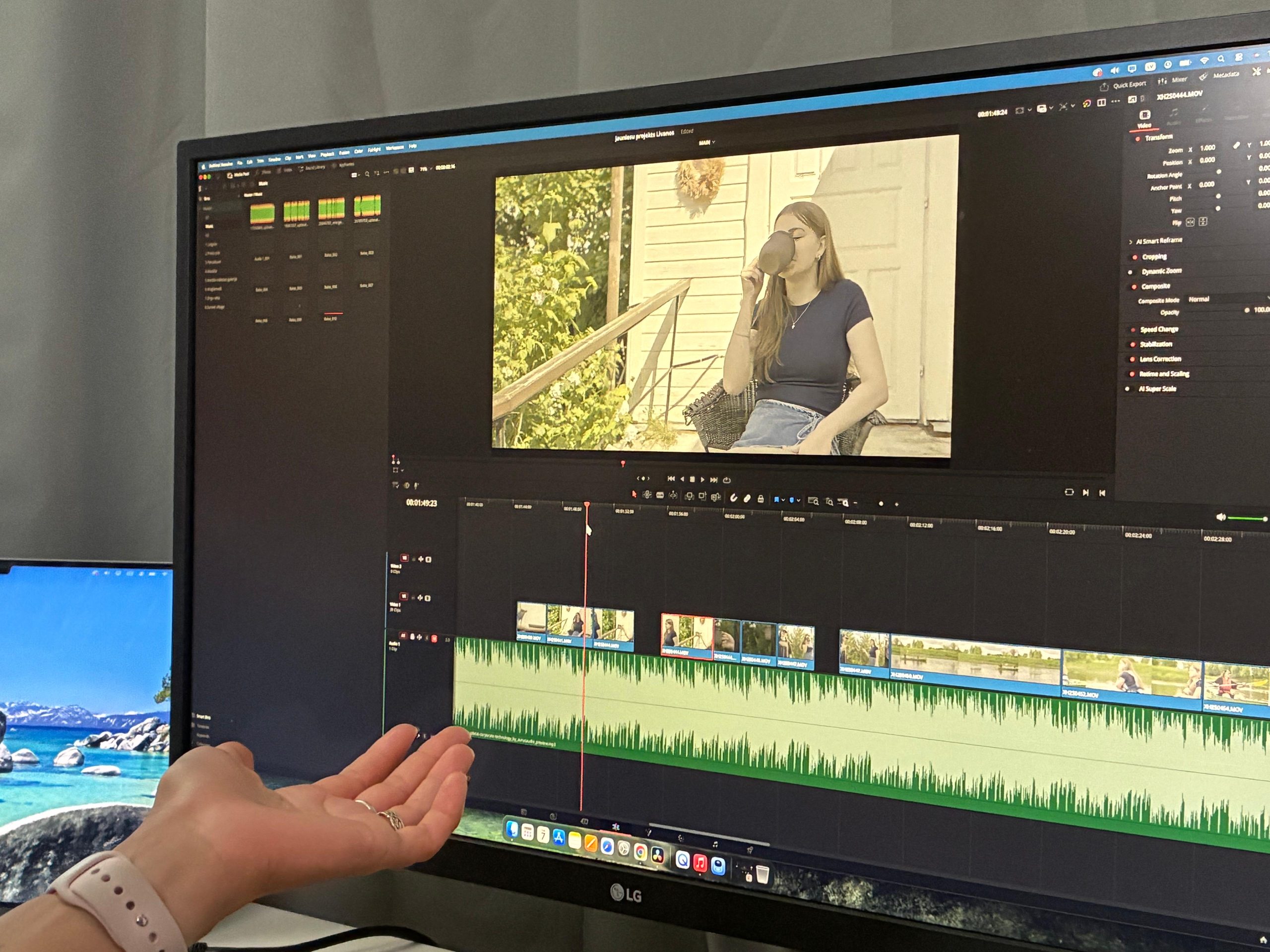The width and height of the screenshot is (1270, 952).
Task: Toggle the Transform section enable dot
Action: pos(1138,139)
